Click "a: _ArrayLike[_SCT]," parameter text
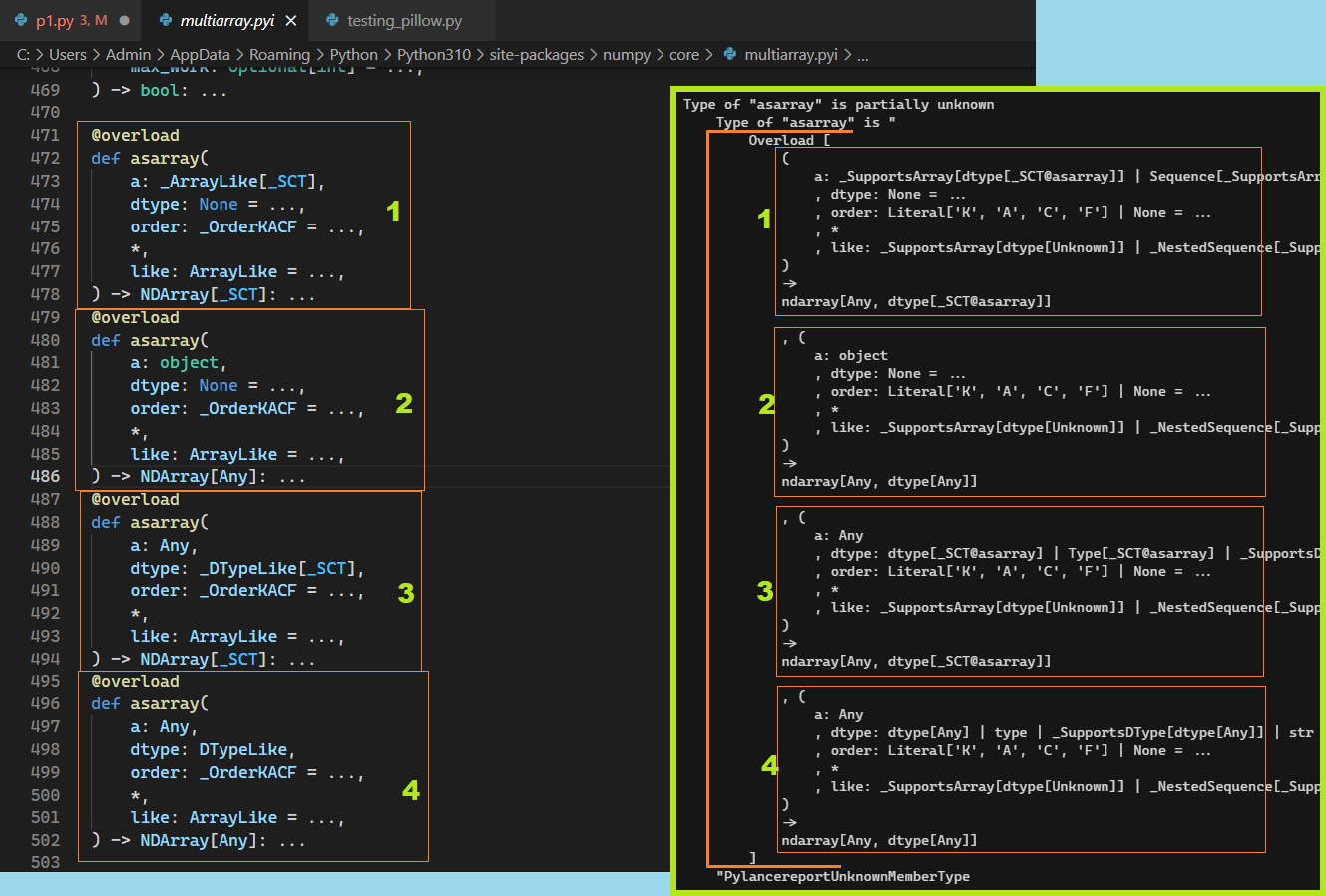 (227, 181)
